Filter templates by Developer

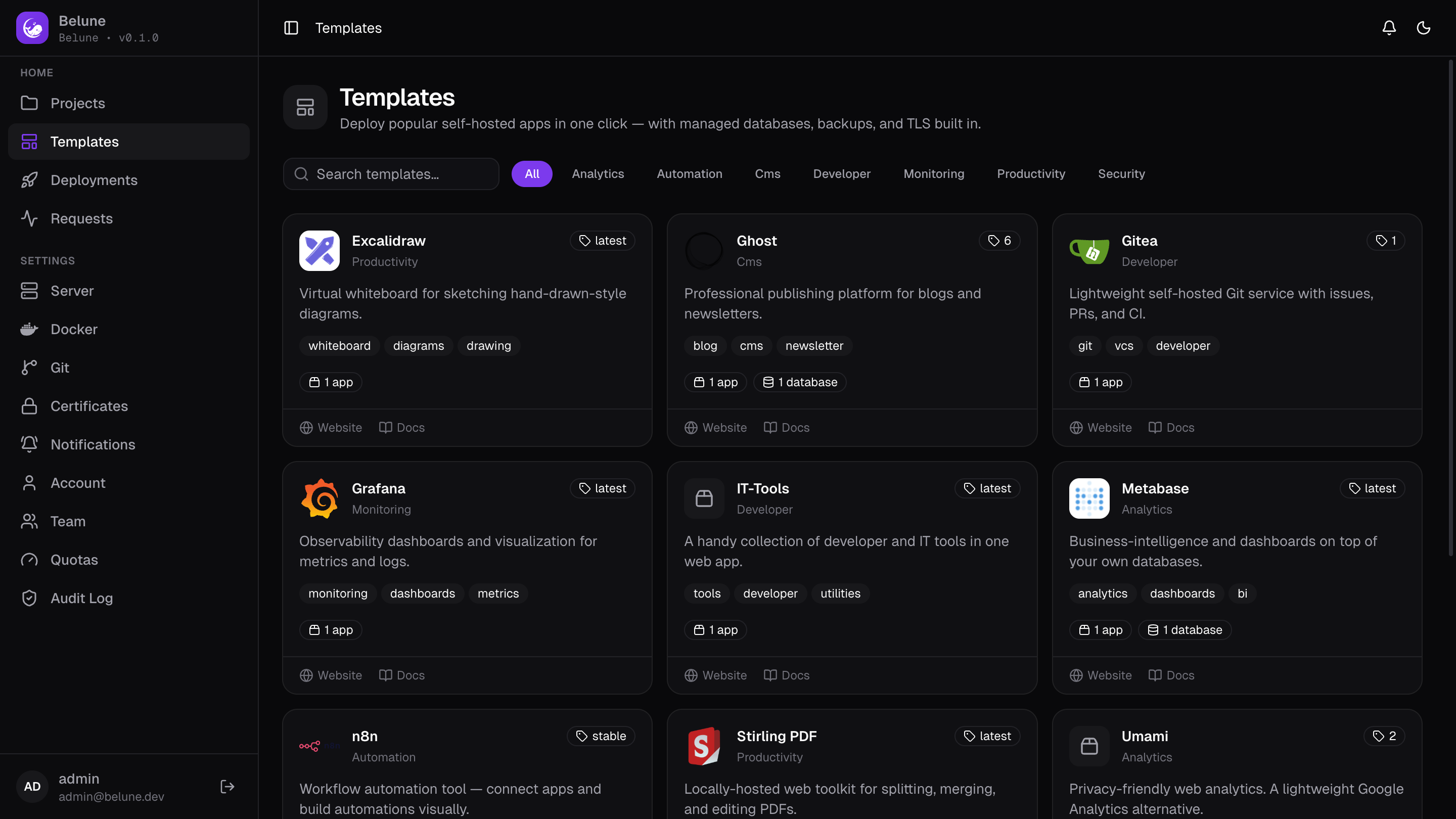coord(842,174)
